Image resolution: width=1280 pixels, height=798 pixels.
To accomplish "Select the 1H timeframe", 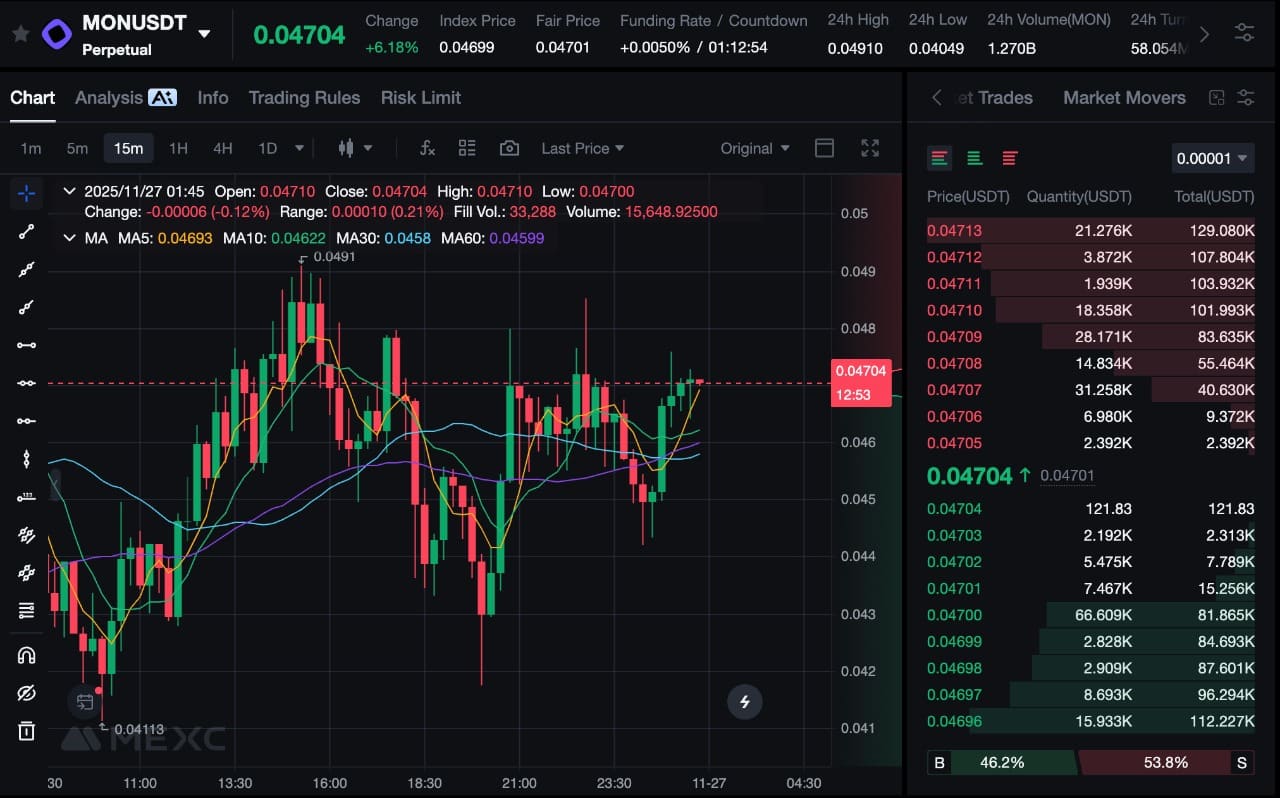I will point(178,148).
